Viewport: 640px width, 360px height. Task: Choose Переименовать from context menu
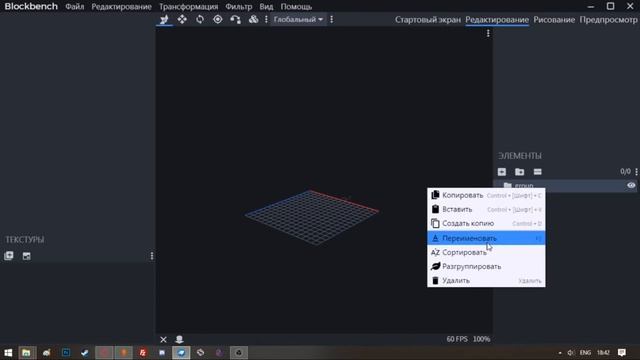pos(486,238)
